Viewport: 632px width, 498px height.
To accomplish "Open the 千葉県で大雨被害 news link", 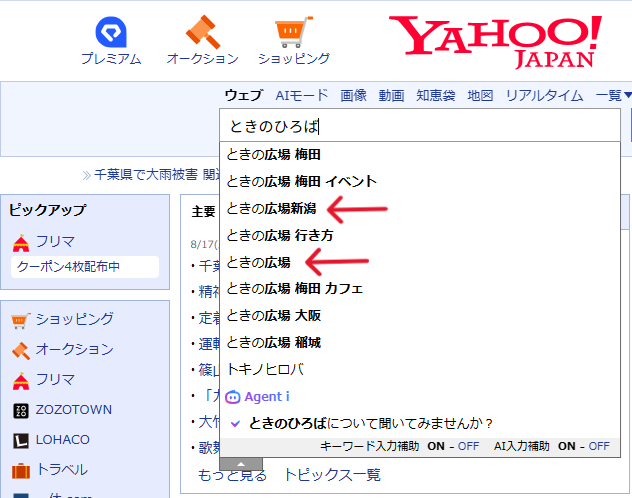I will point(156,175).
